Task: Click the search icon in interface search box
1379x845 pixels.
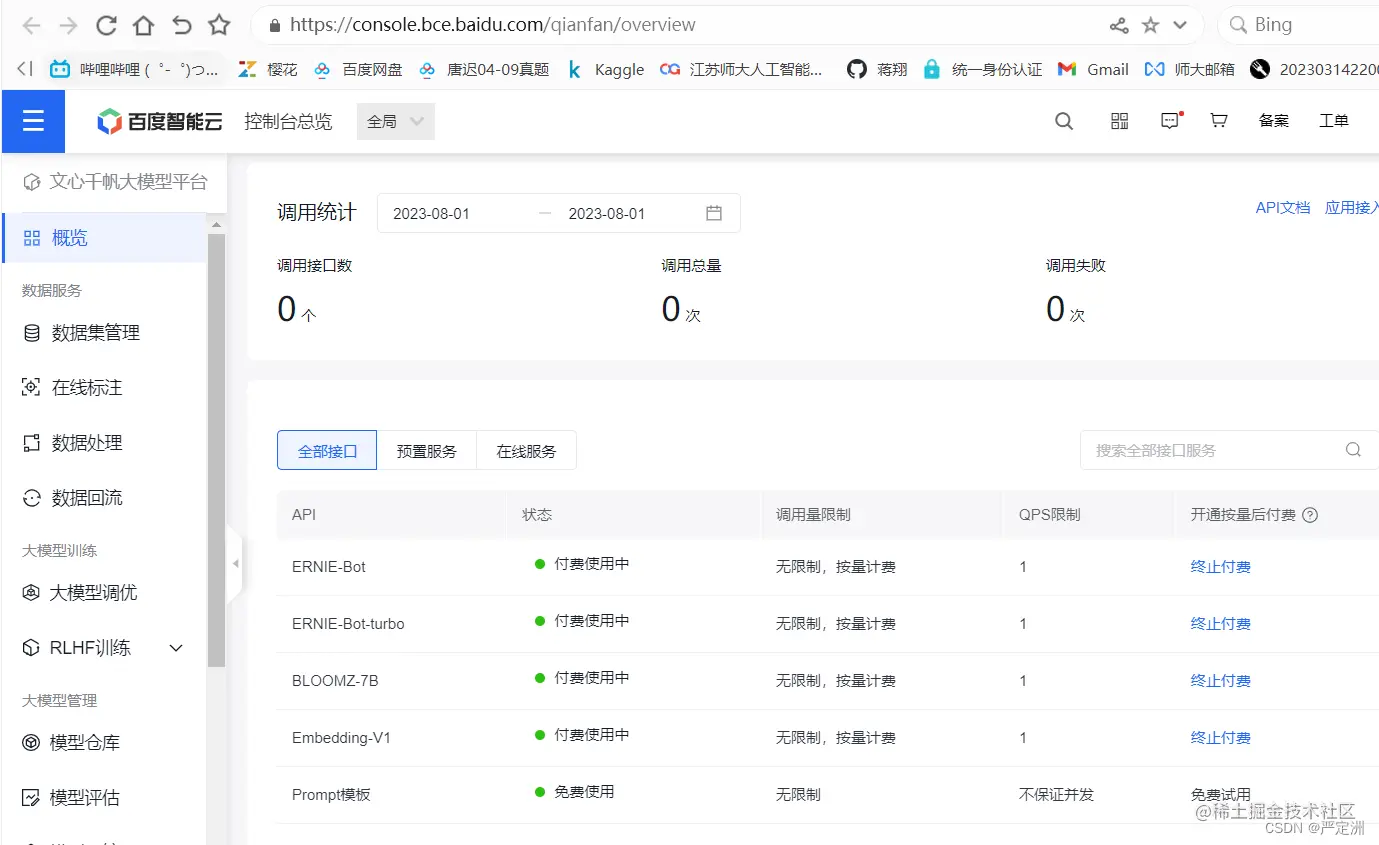Action: (x=1353, y=450)
